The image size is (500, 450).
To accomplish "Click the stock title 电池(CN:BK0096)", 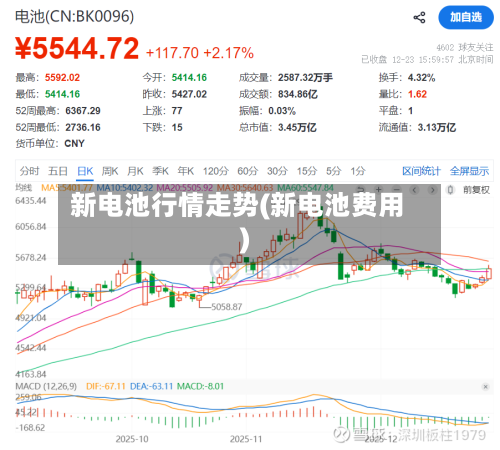I will point(75,17).
